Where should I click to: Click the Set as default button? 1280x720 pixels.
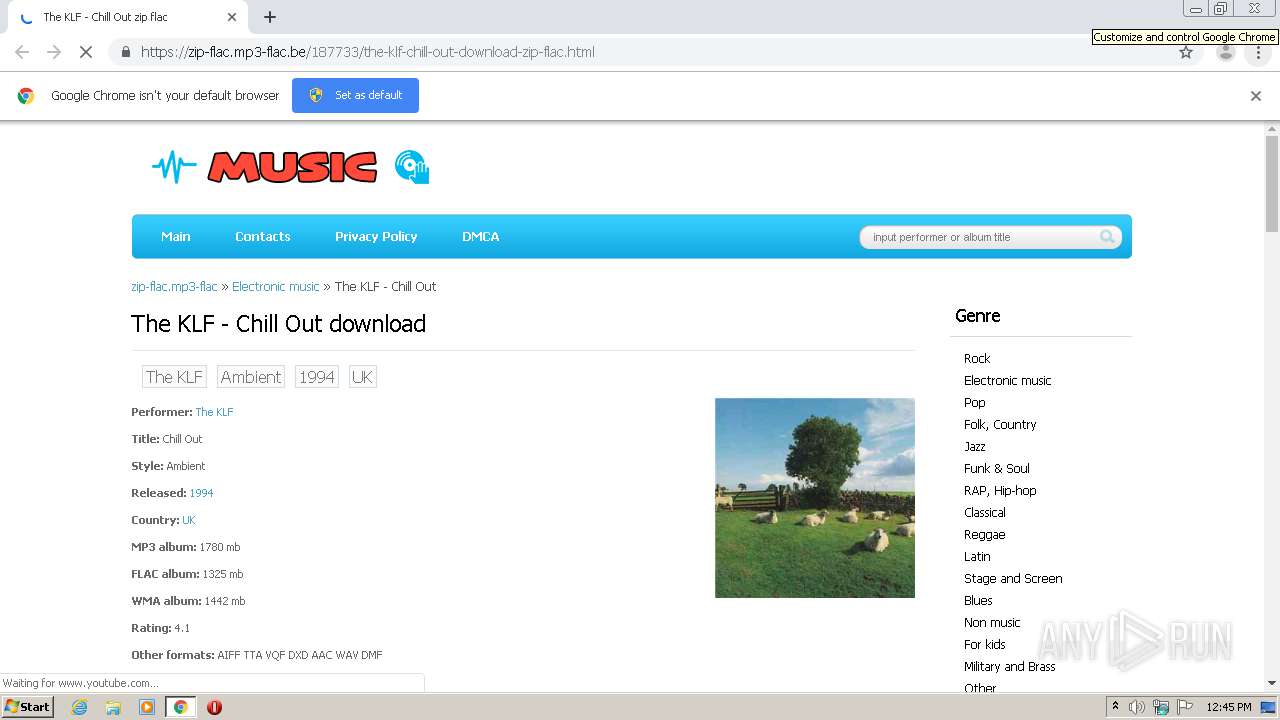[x=355, y=95]
